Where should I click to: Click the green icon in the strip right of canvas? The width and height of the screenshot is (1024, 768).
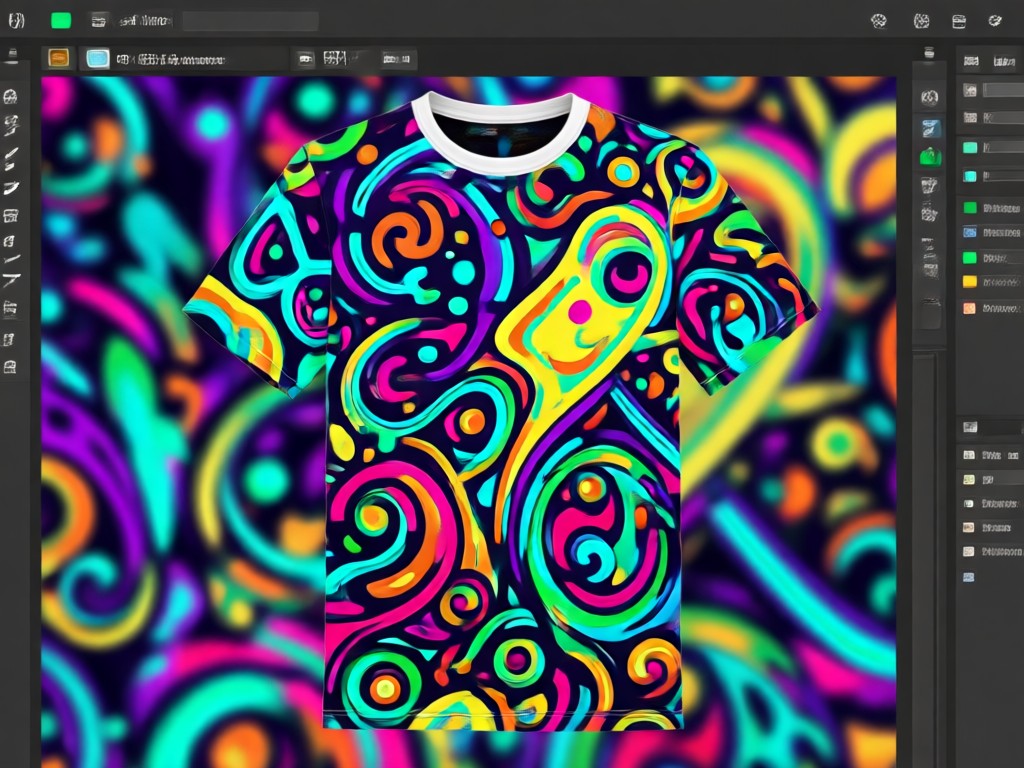[x=930, y=157]
